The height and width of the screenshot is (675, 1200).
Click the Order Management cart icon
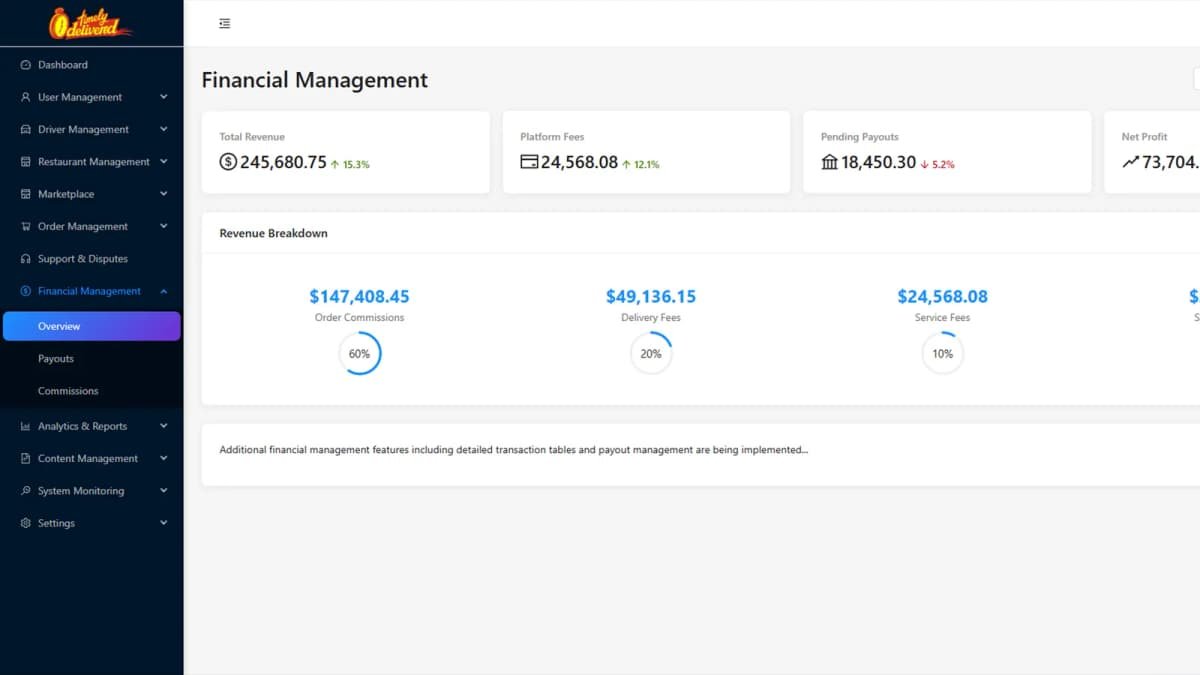tap(26, 227)
